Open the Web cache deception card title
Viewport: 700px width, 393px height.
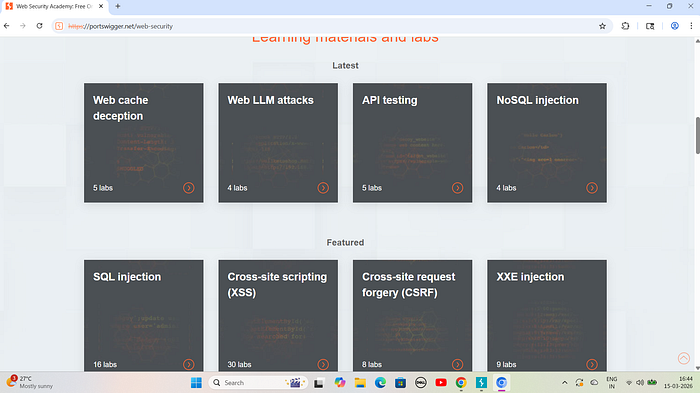121,108
